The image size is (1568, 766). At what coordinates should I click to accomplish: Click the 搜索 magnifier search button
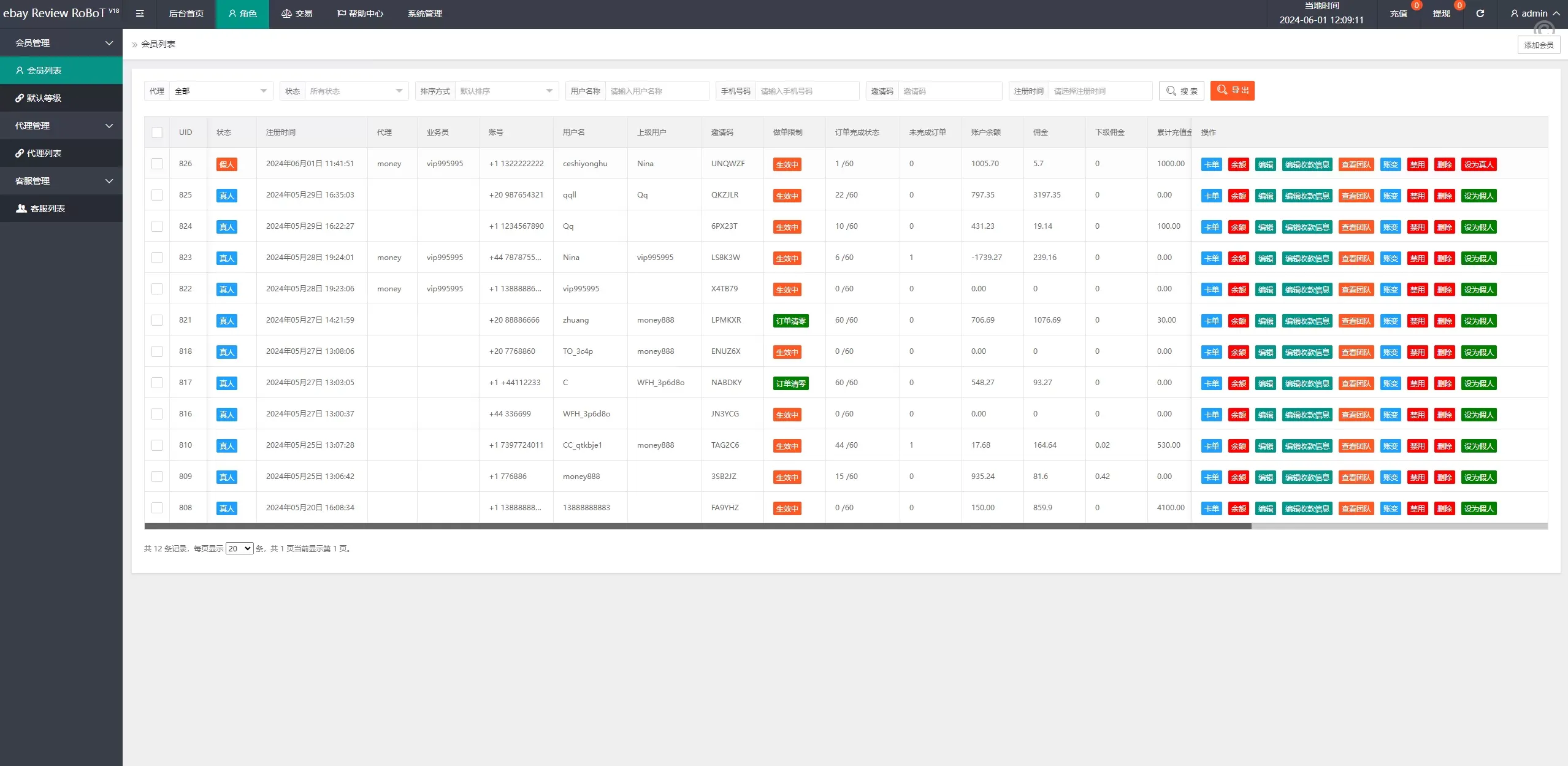(1181, 91)
